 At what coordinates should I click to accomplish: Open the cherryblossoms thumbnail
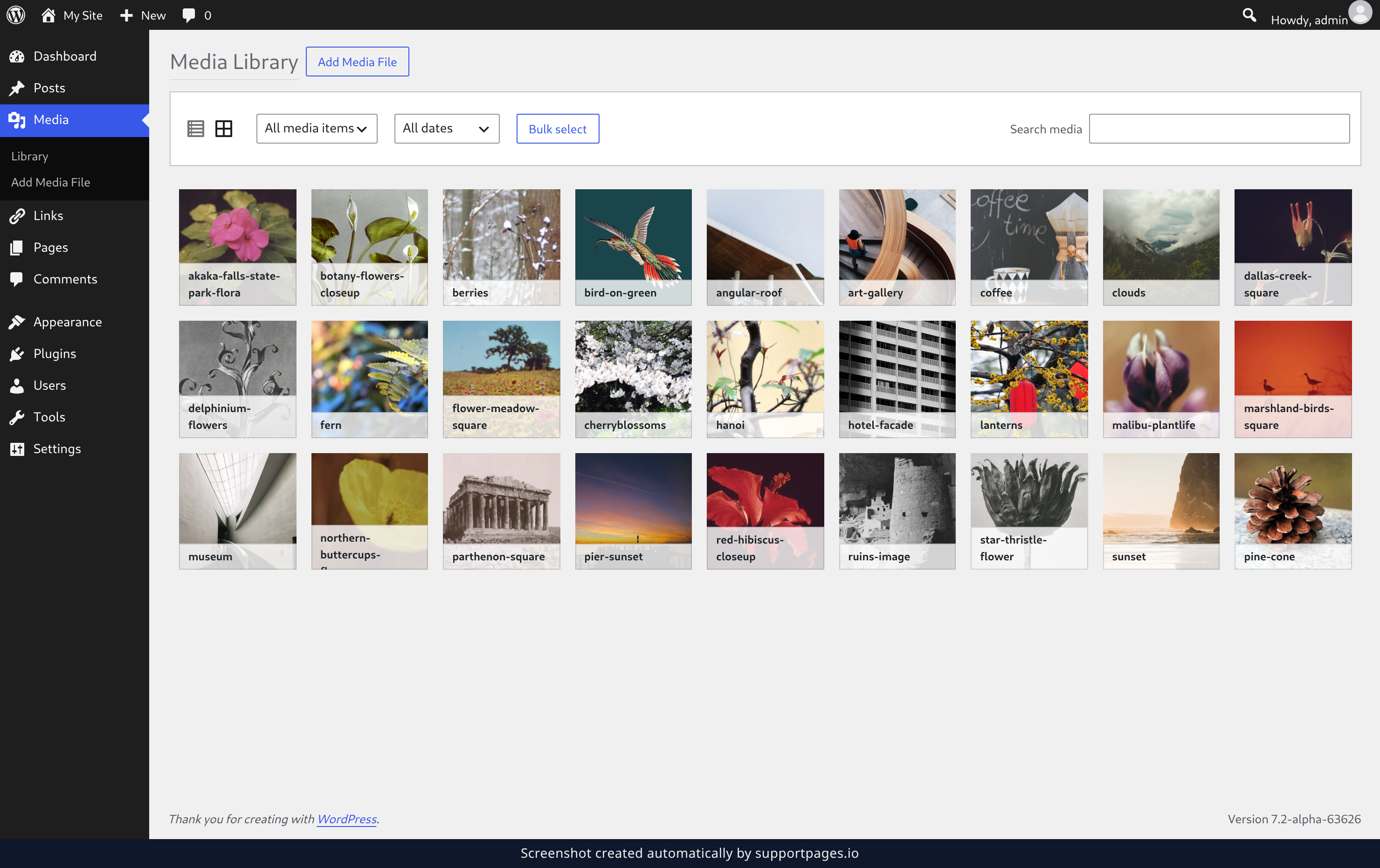point(633,379)
